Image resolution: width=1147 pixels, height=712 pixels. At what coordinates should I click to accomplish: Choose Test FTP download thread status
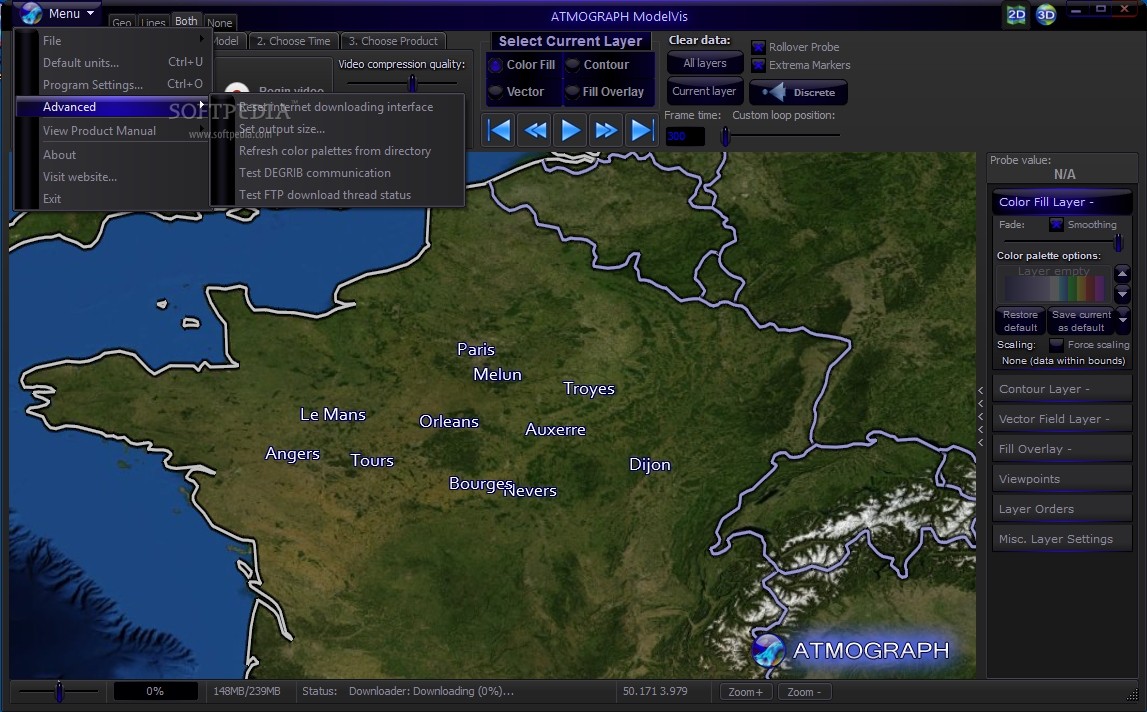(x=337, y=195)
